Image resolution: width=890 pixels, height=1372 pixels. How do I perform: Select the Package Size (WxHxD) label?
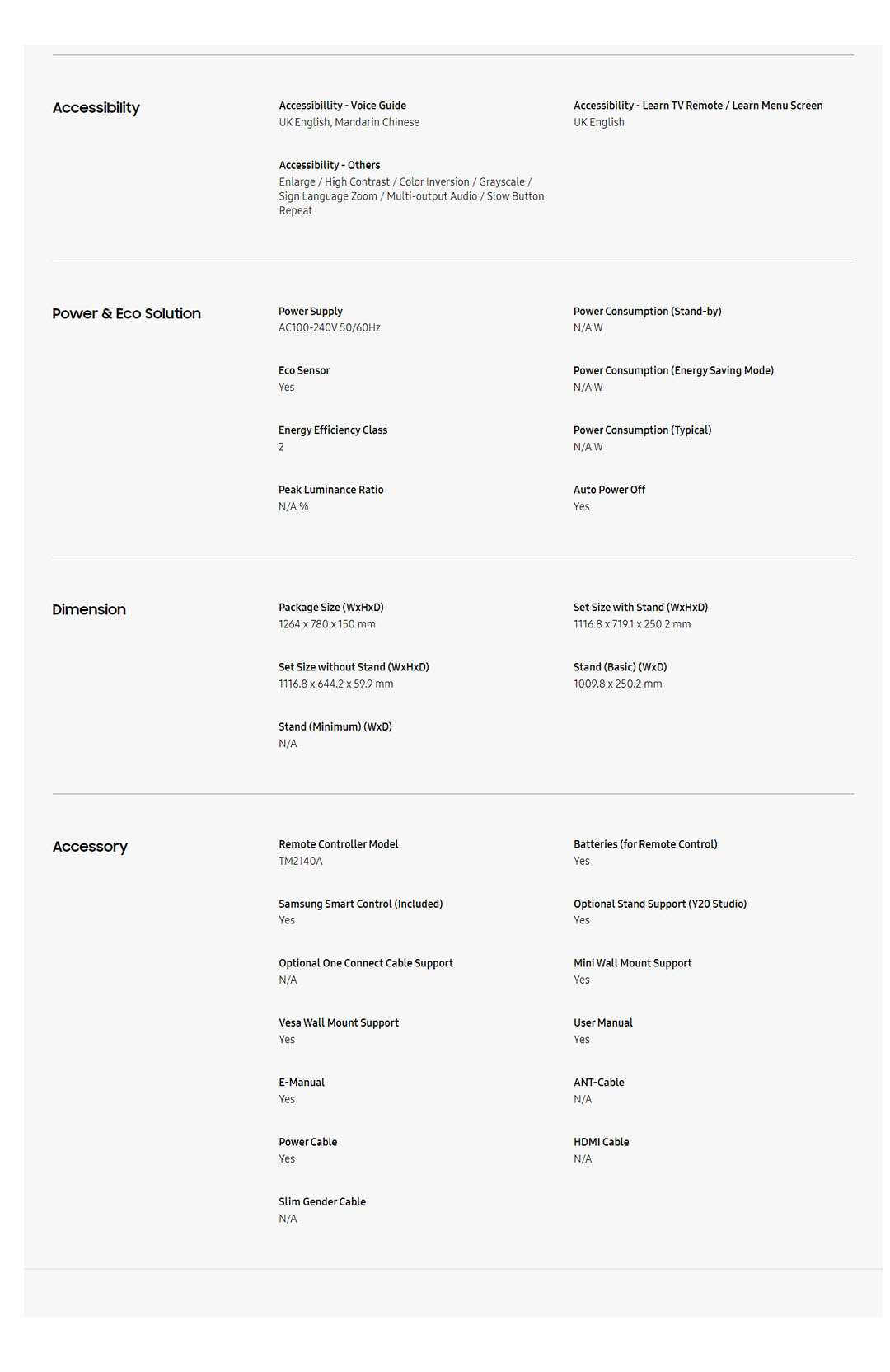(330, 608)
